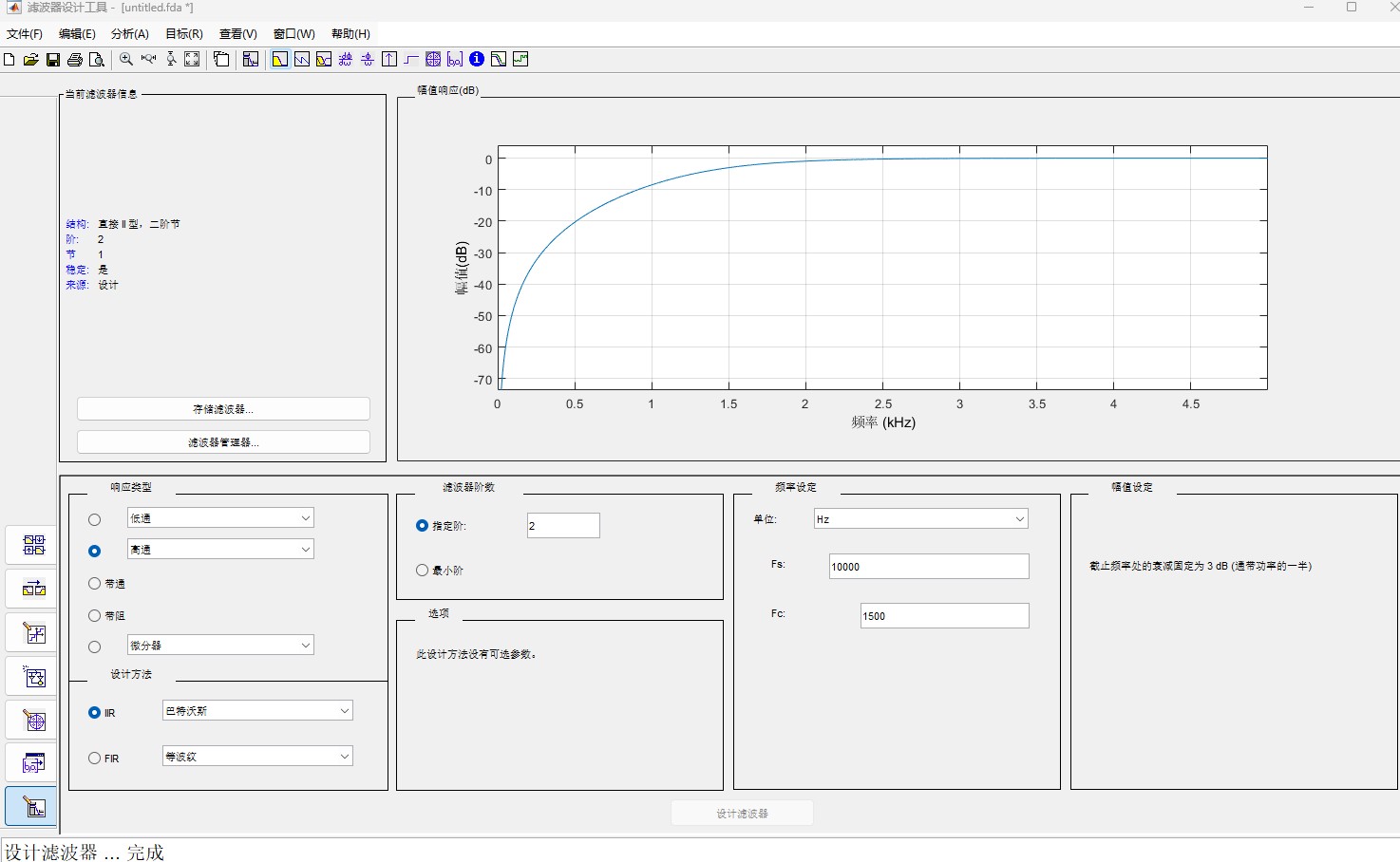Open the import filter sidebar panel
The height and width of the screenshot is (862, 1400).
34,764
